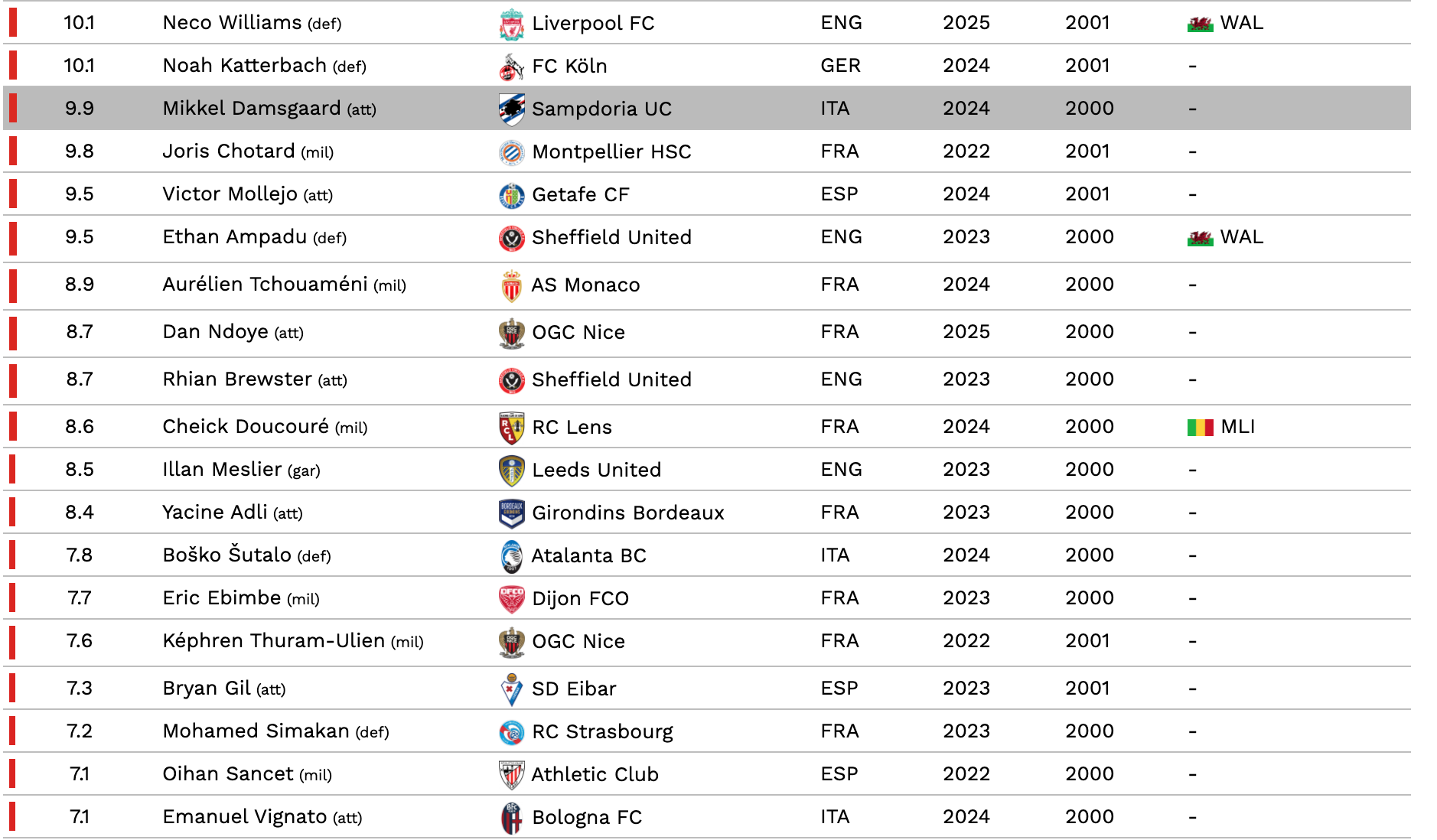The height and width of the screenshot is (840, 1437).
Task: Click the RC Lens club crest
Action: click(x=511, y=428)
